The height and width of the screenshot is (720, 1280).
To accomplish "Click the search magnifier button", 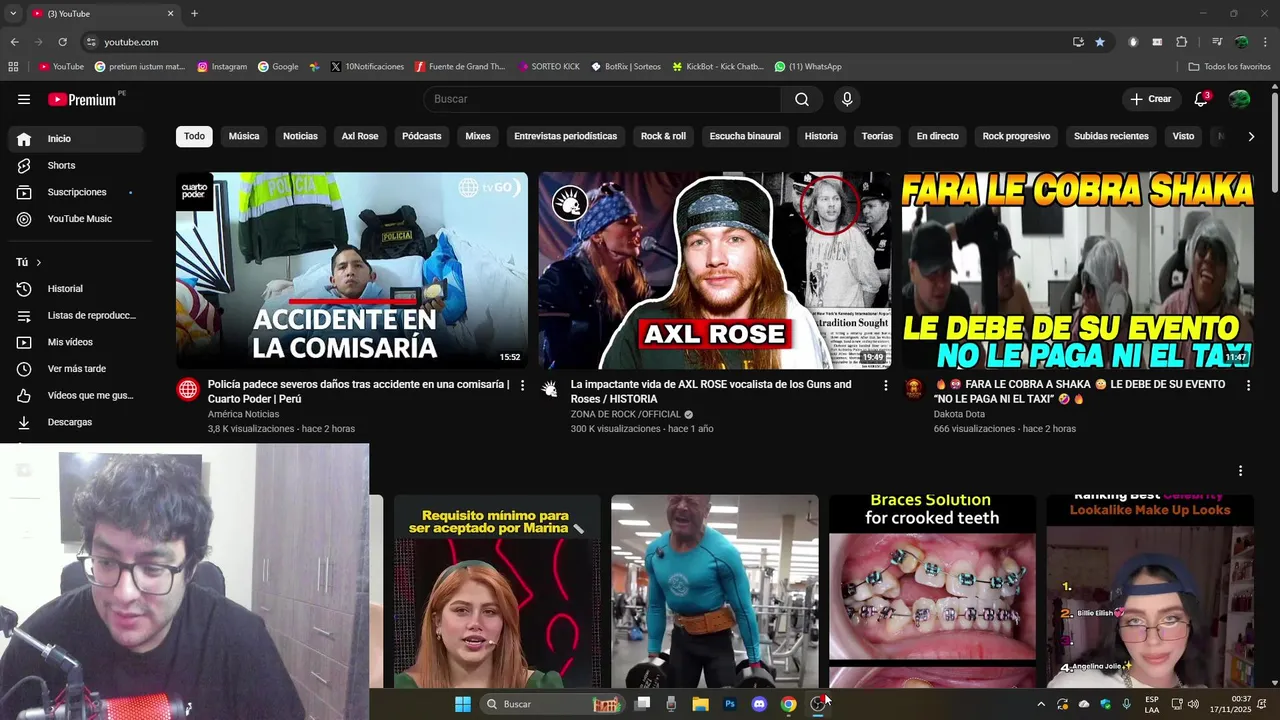I will (802, 99).
